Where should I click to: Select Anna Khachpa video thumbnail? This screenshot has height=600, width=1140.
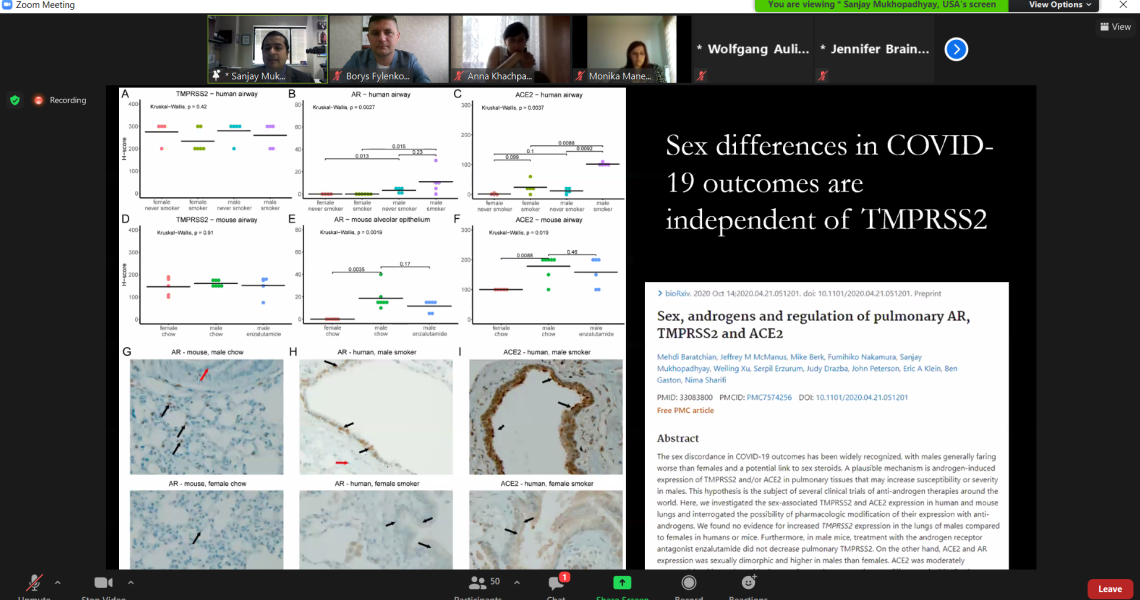pos(510,49)
